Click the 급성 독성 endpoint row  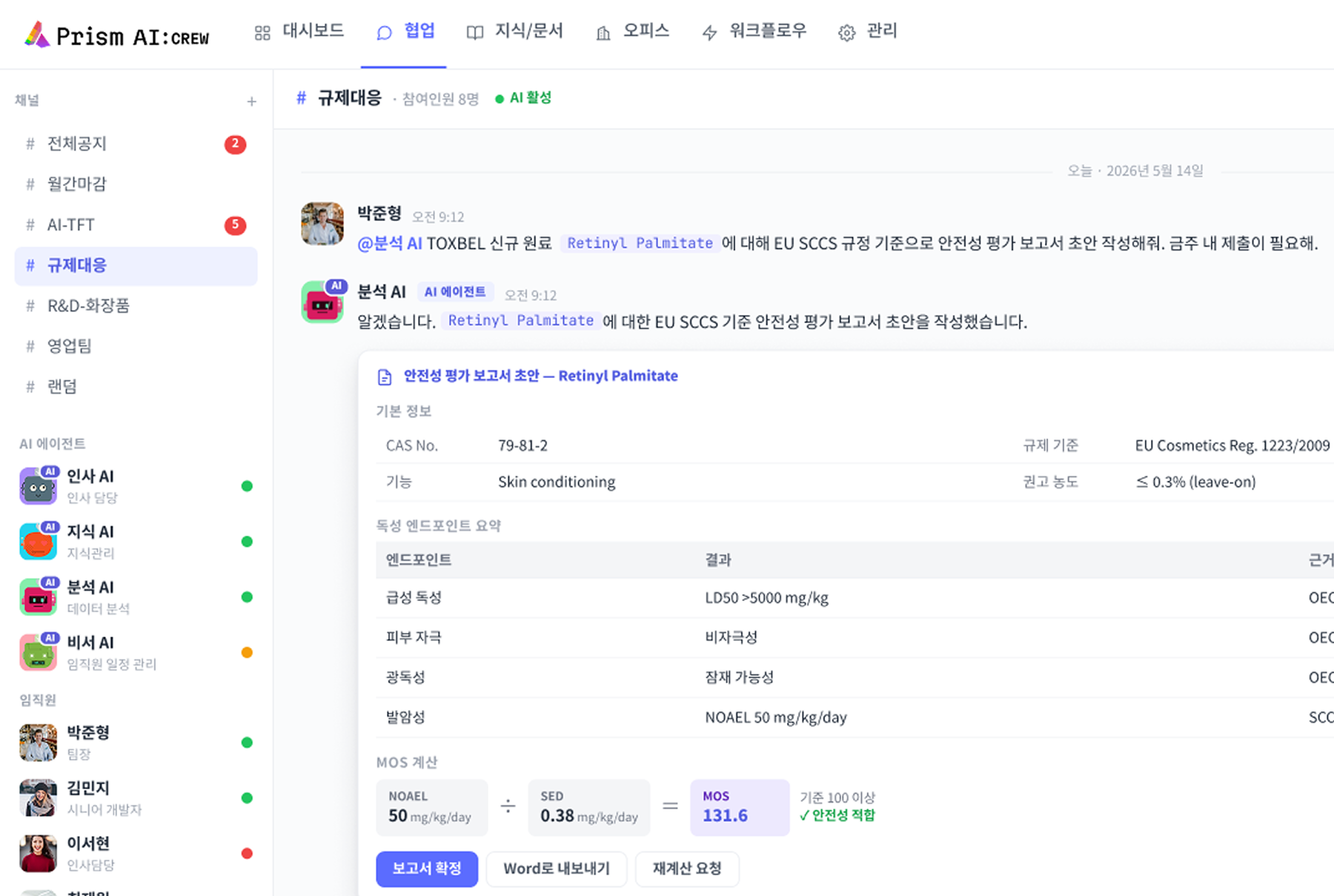pos(855,597)
